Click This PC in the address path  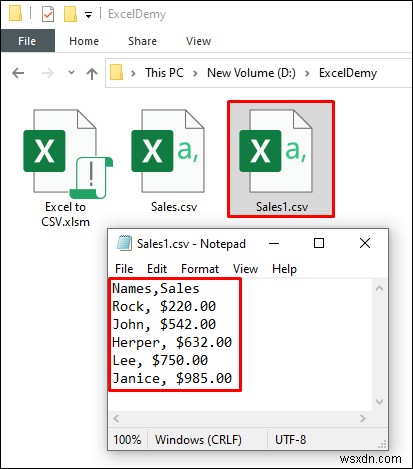click(x=164, y=73)
